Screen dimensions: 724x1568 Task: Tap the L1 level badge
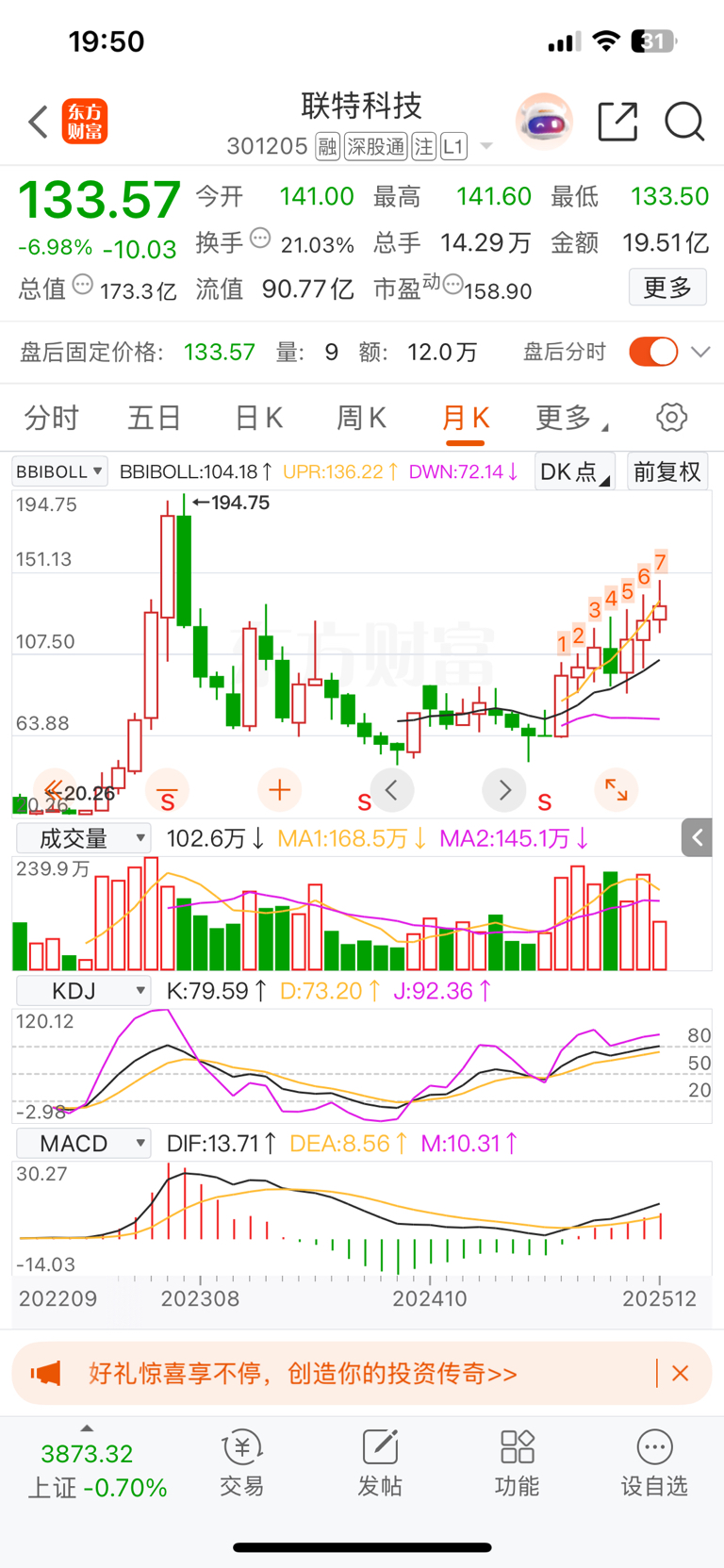click(453, 146)
